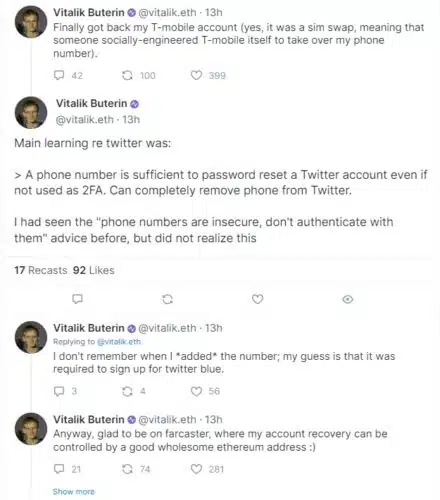Screen dimensions: 440x500
Task: Recast the farcaster post with 74 recasts
Action: [127, 469]
